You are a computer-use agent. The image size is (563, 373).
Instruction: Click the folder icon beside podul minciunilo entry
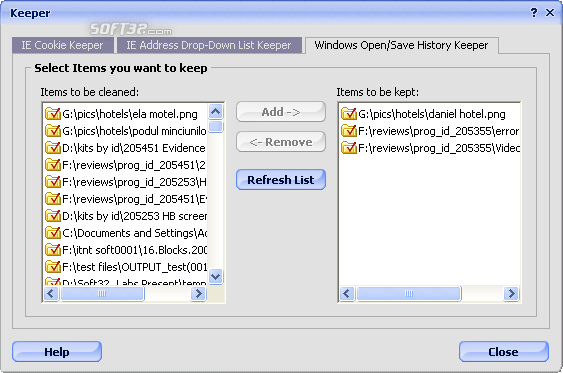click(53, 131)
